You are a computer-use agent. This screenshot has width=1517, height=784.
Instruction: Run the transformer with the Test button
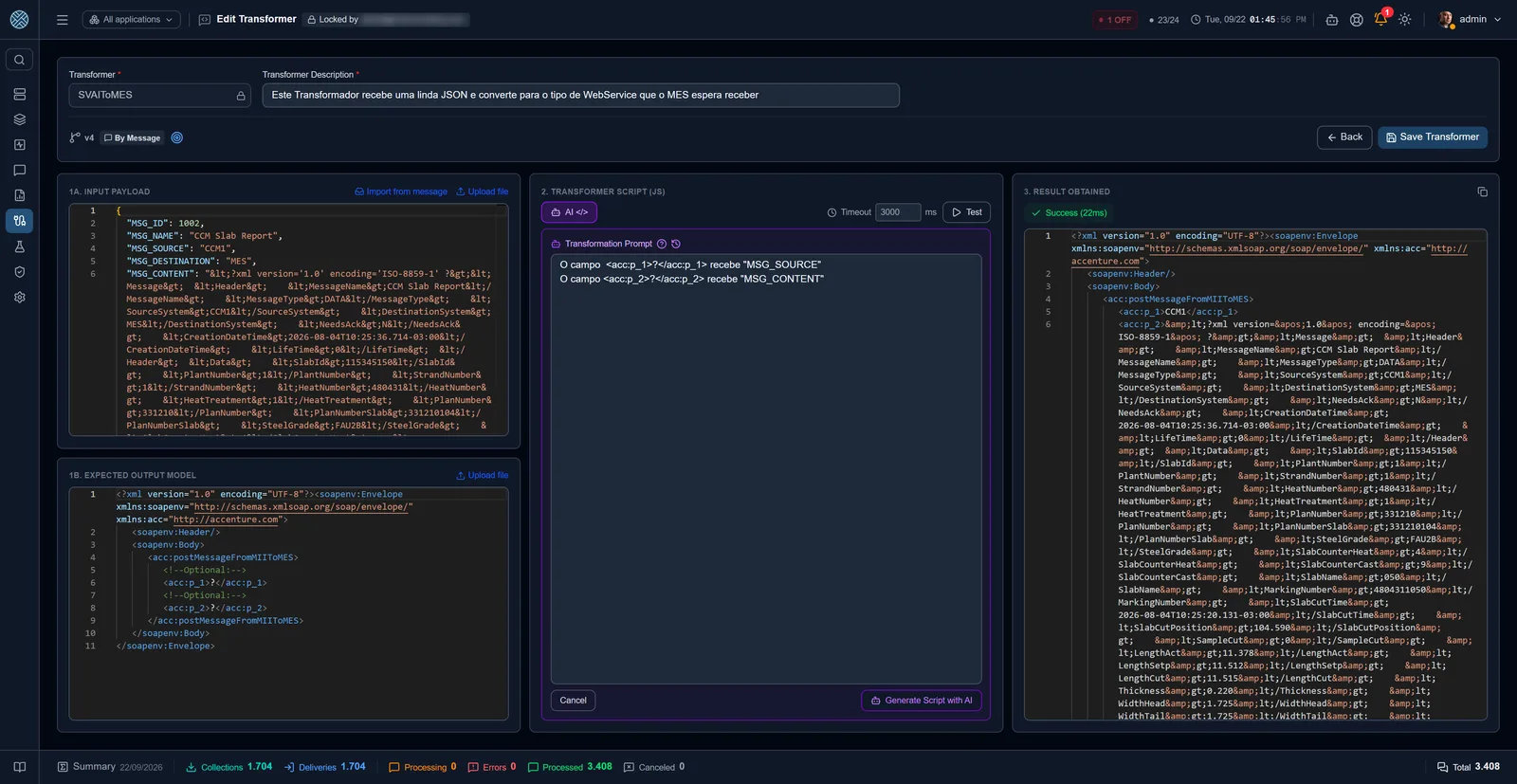point(966,212)
